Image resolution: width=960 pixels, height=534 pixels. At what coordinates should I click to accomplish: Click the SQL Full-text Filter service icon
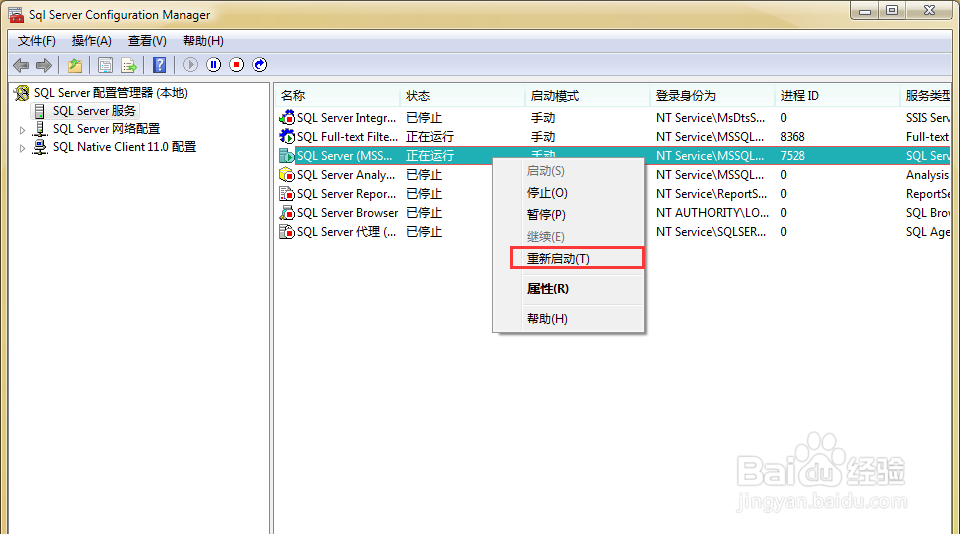287,137
